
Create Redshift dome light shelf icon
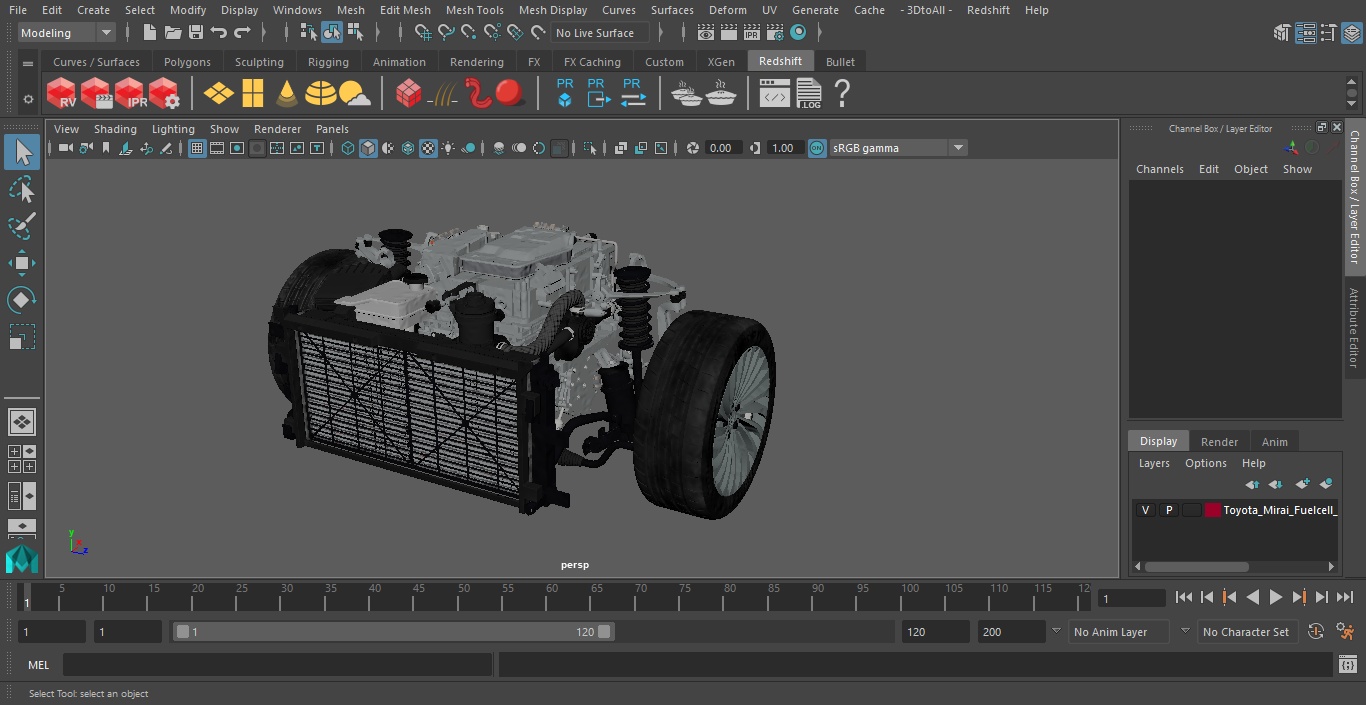[x=320, y=94]
